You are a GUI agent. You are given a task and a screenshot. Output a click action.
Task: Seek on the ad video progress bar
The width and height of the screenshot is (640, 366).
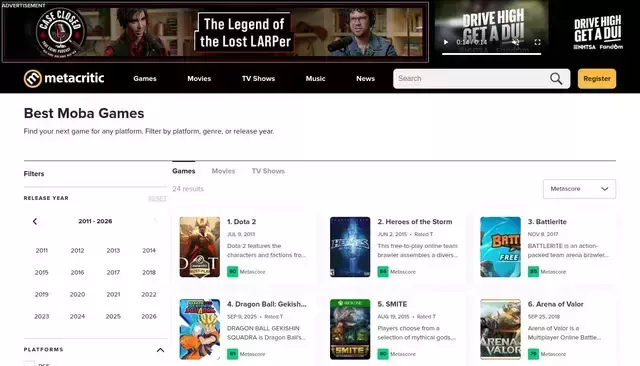491,54
